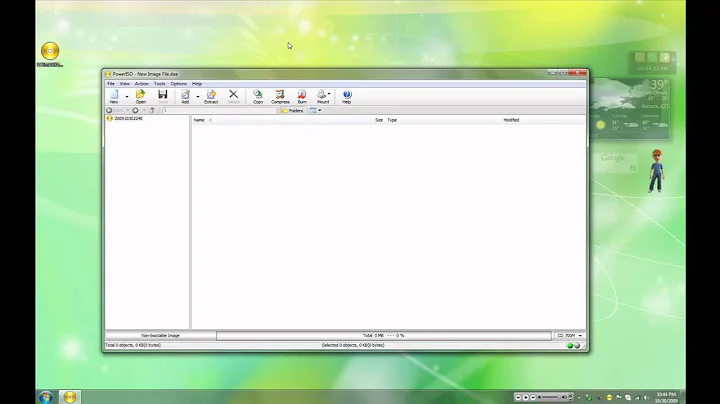Sort file list by Size column
Viewport: 720px width, 404px height.
click(x=379, y=120)
